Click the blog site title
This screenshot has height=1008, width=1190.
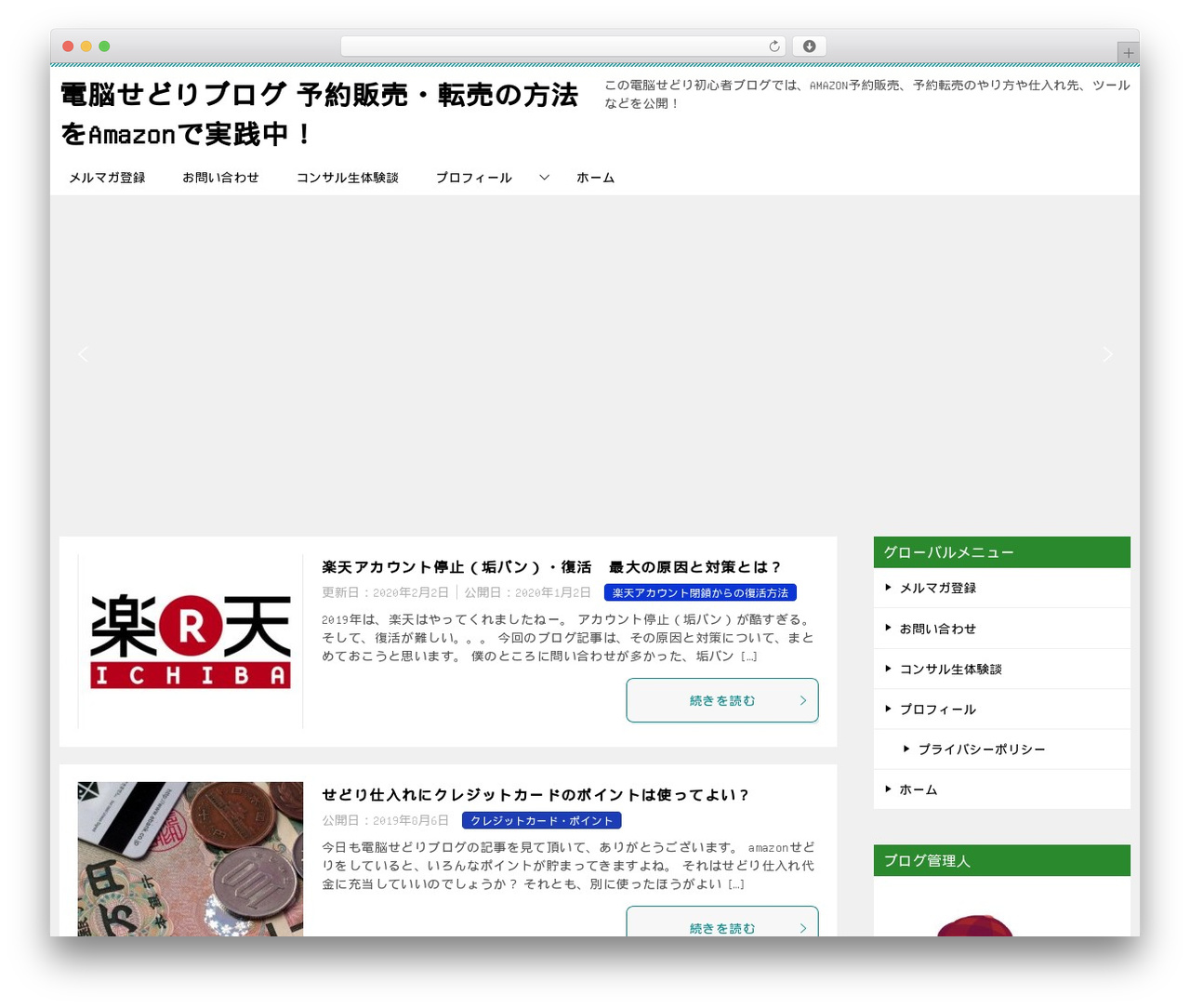pos(319,114)
